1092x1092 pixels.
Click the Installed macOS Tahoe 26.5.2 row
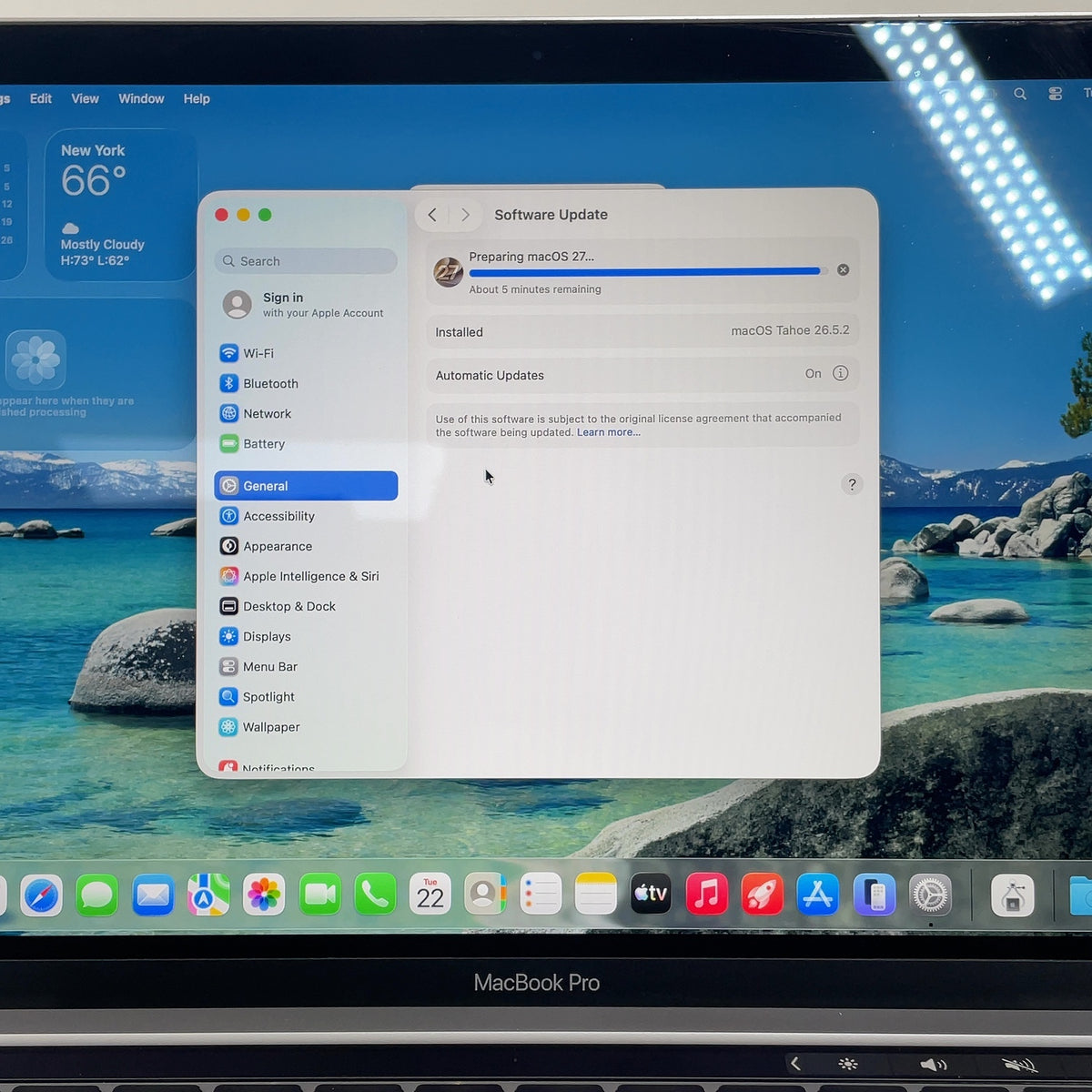coord(642,331)
